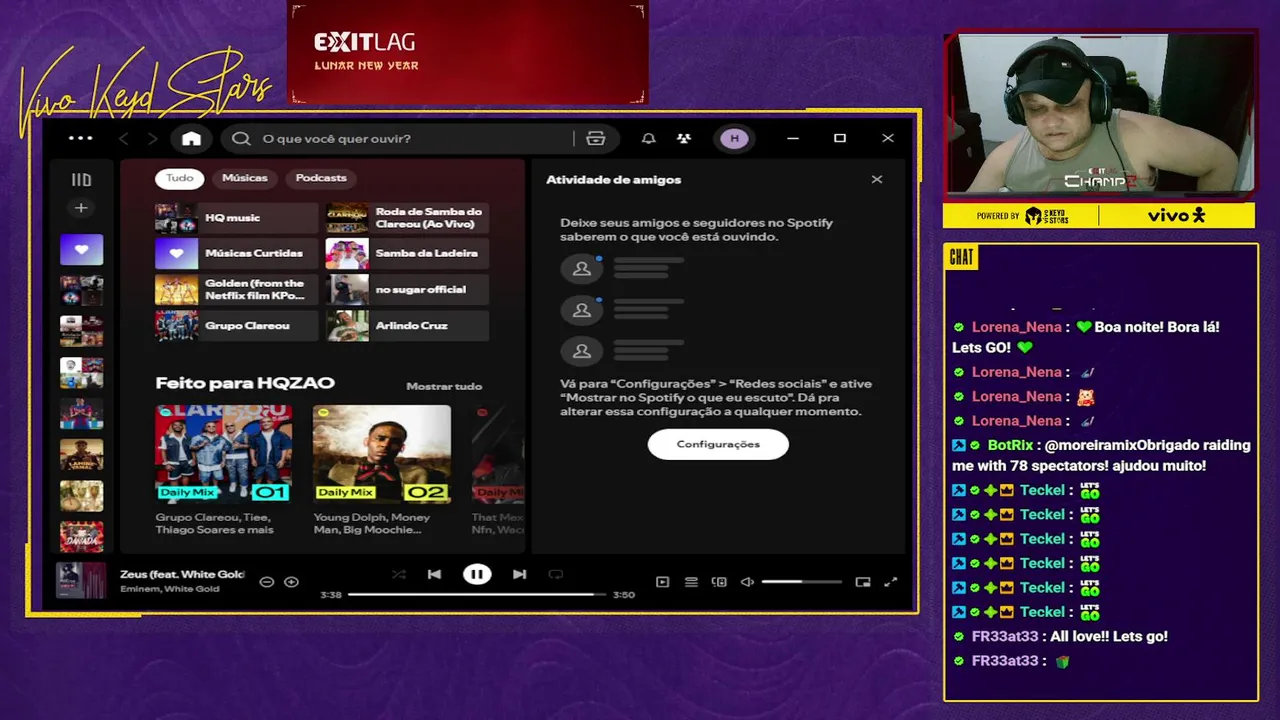Select the Podcasts filter chip

coord(321,178)
